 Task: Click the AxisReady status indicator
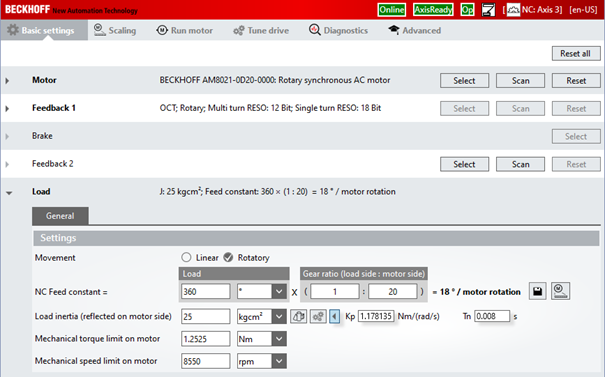coord(433,10)
